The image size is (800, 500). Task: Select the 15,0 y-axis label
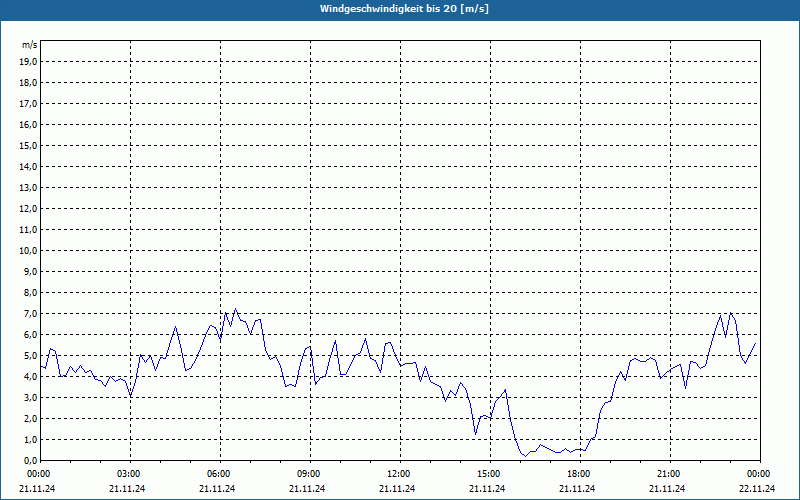[x=28, y=145]
